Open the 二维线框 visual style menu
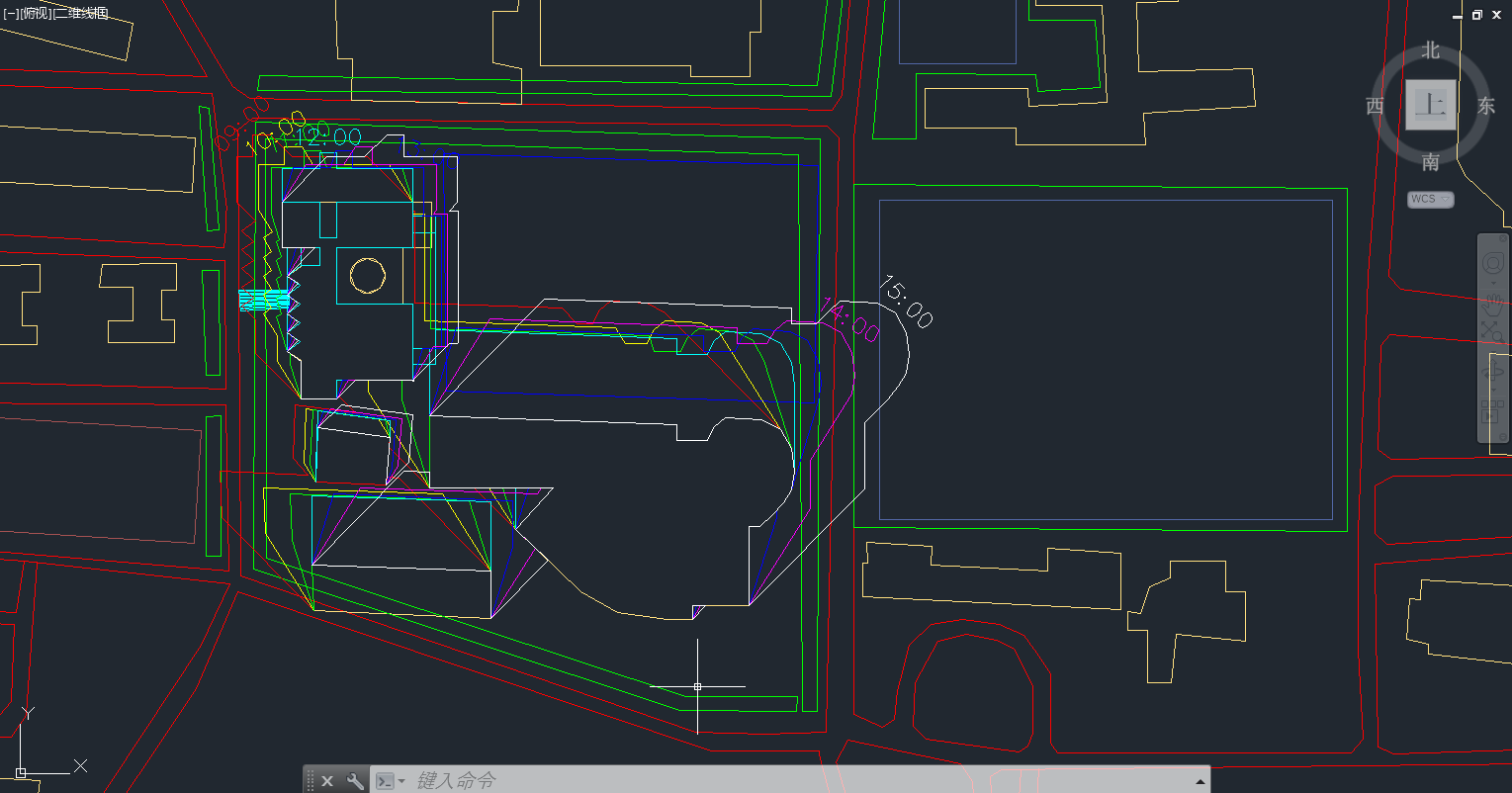 (x=81, y=13)
